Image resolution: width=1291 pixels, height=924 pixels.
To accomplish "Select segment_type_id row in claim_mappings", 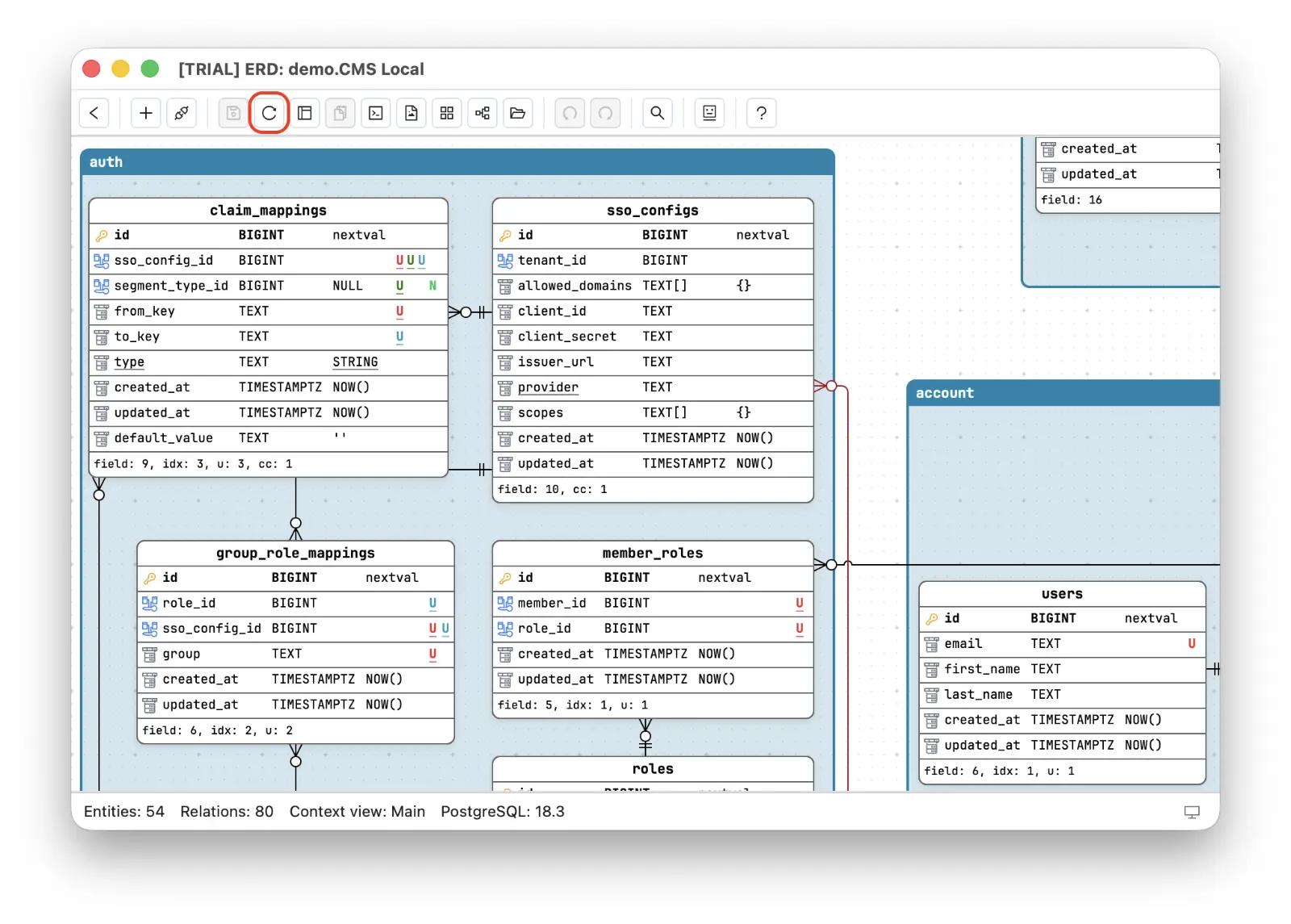I will [268, 286].
